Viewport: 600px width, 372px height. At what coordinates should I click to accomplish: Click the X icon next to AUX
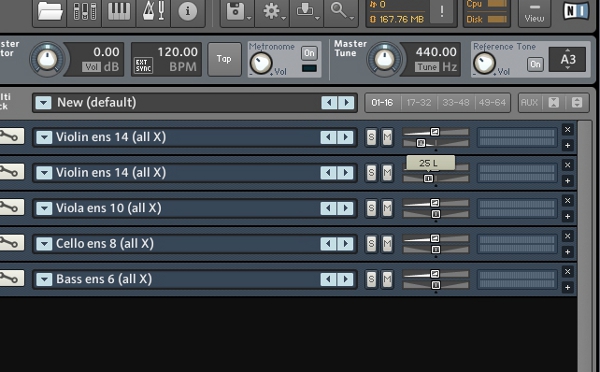(x=554, y=103)
